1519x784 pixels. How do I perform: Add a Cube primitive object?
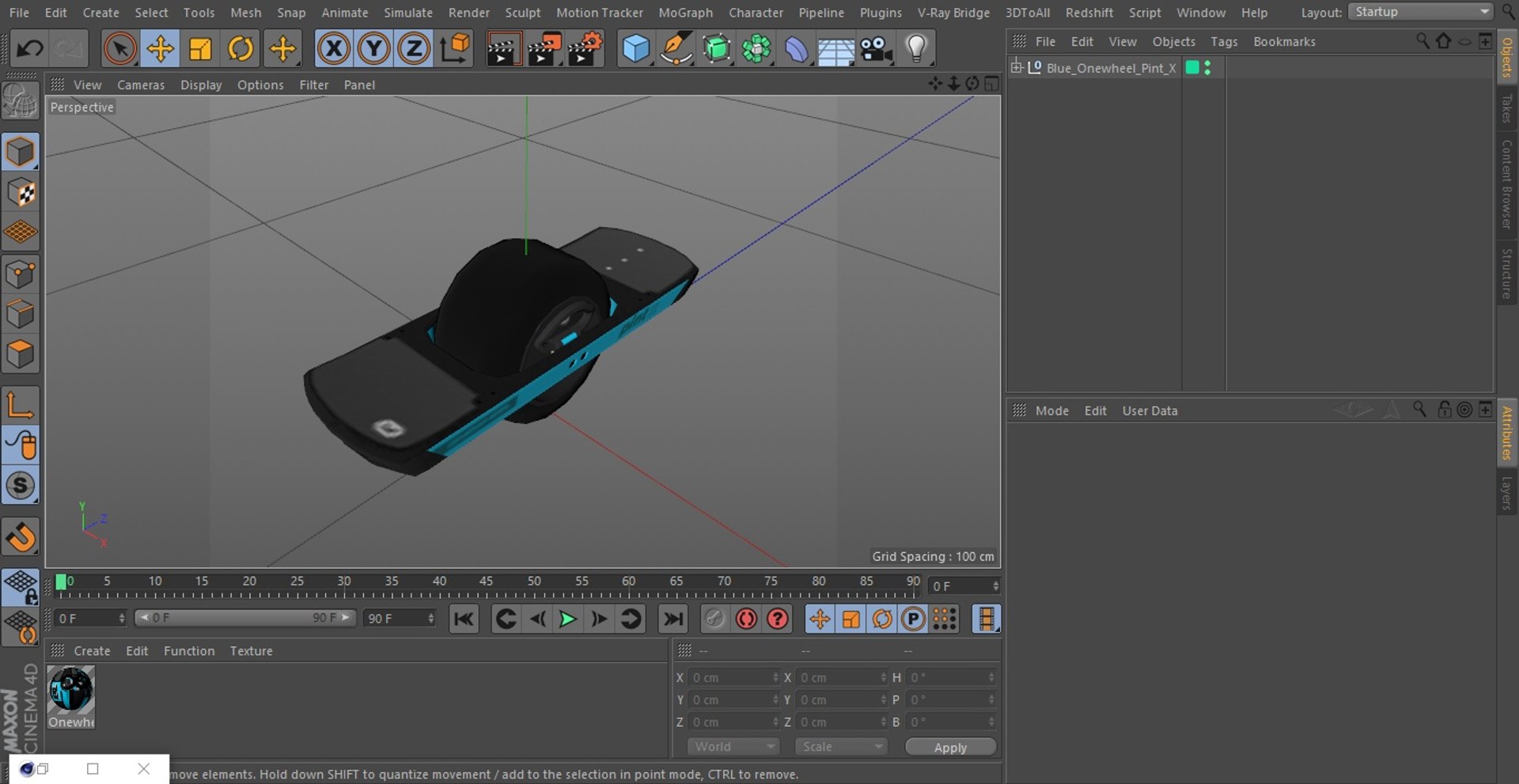636,49
